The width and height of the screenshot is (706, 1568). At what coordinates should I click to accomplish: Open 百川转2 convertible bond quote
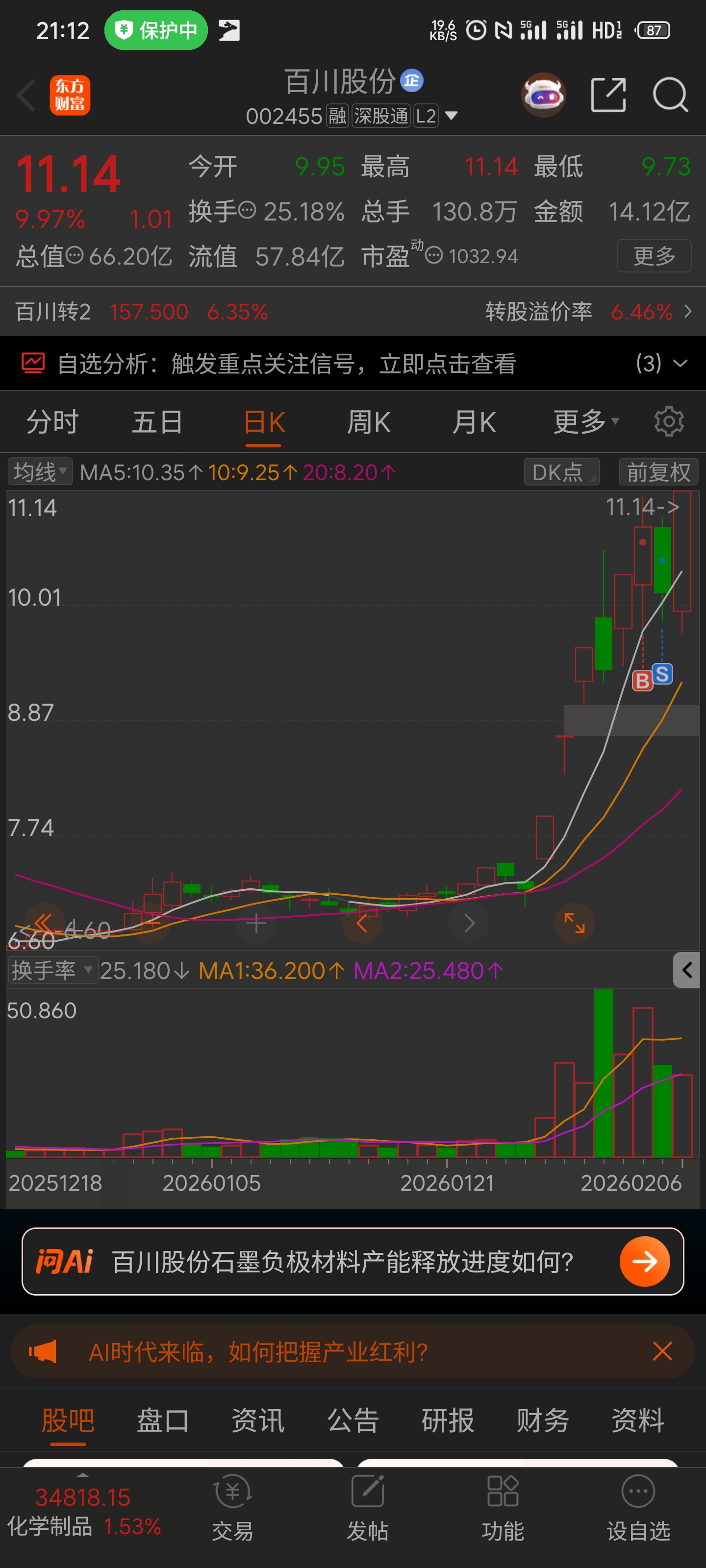pos(141,312)
